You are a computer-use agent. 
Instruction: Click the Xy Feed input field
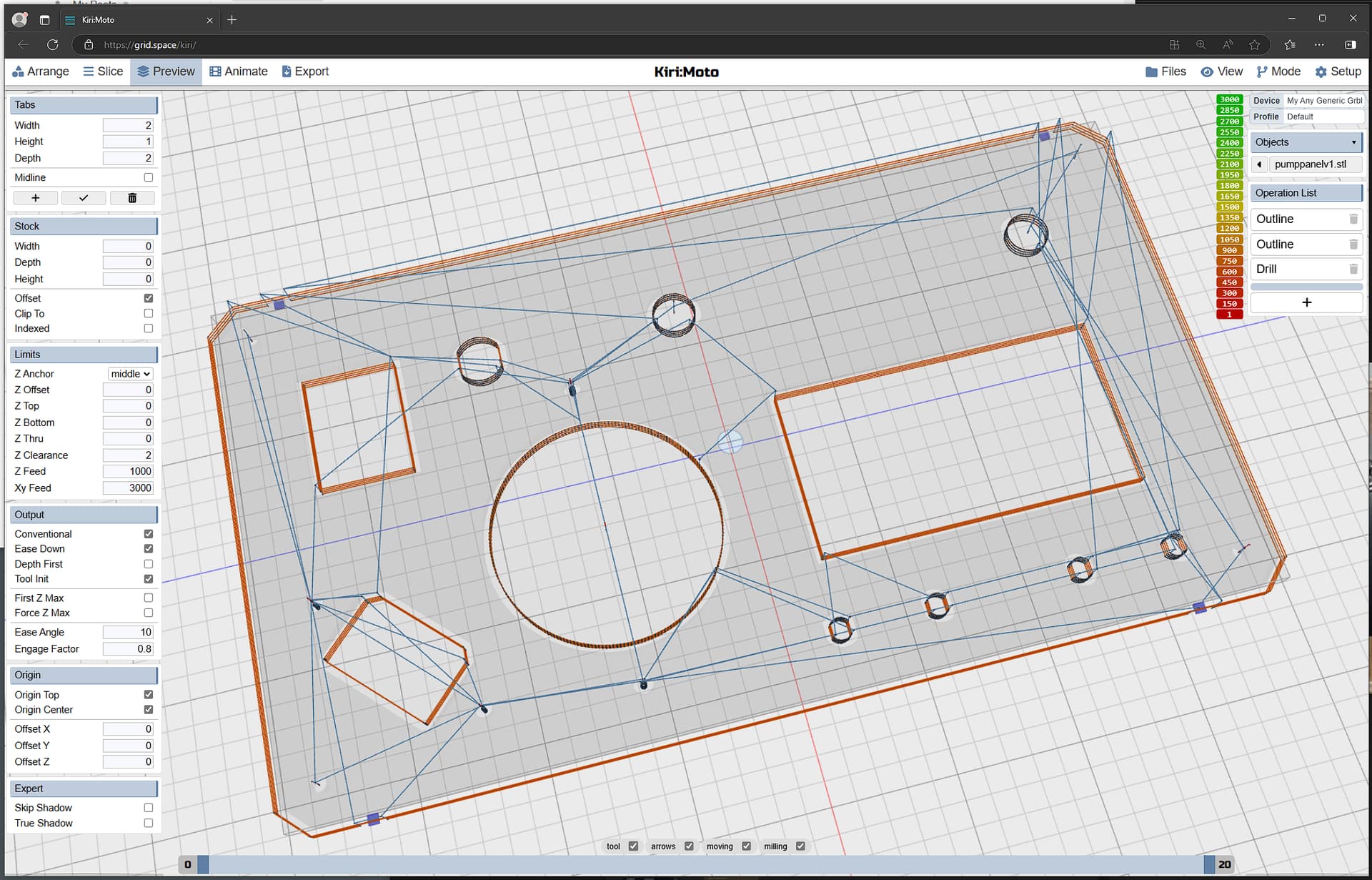[x=128, y=488]
